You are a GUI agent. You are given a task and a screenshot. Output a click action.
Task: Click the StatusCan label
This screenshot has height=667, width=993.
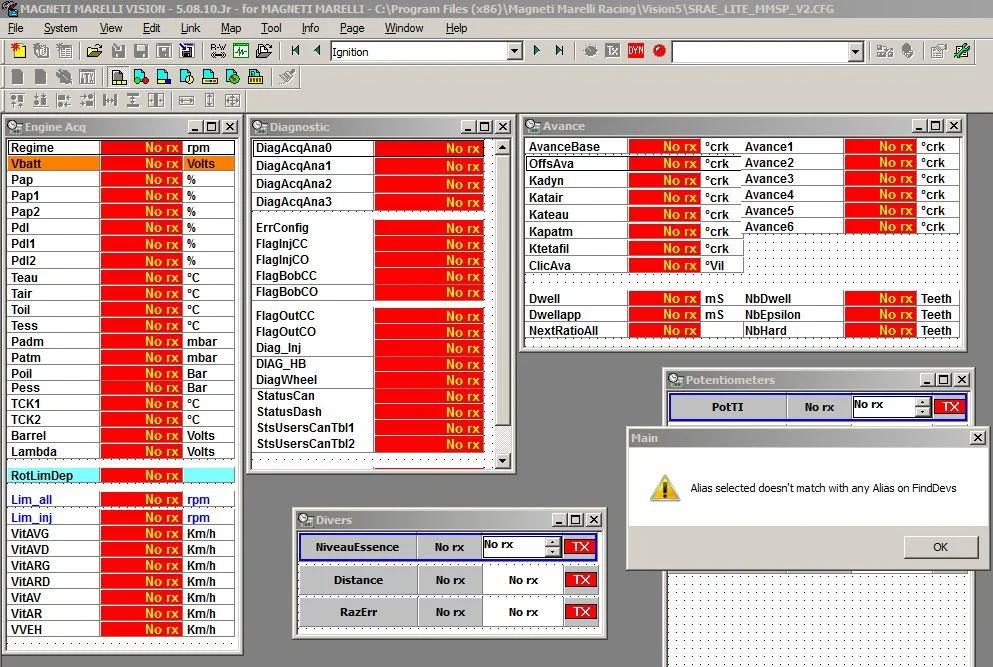coord(285,396)
